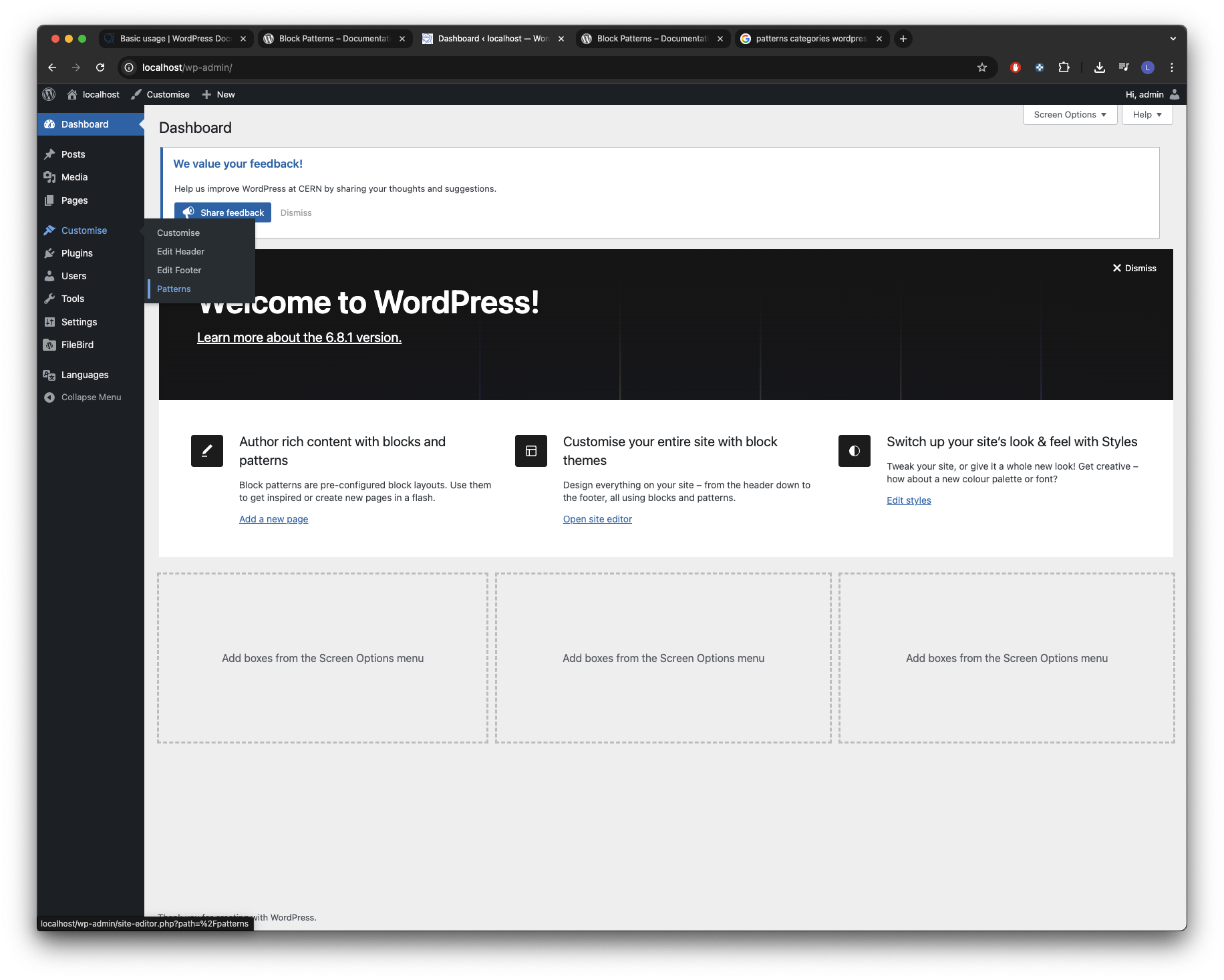Bookmark page with the star icon
1224x980 pixels.
982,67
